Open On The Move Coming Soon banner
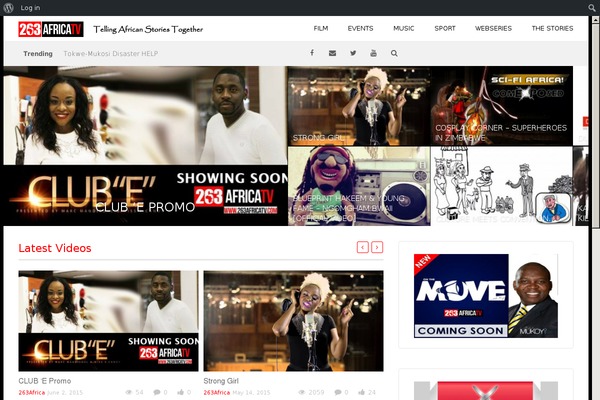This screenshot has width=600, height=400. click(486, 296)
